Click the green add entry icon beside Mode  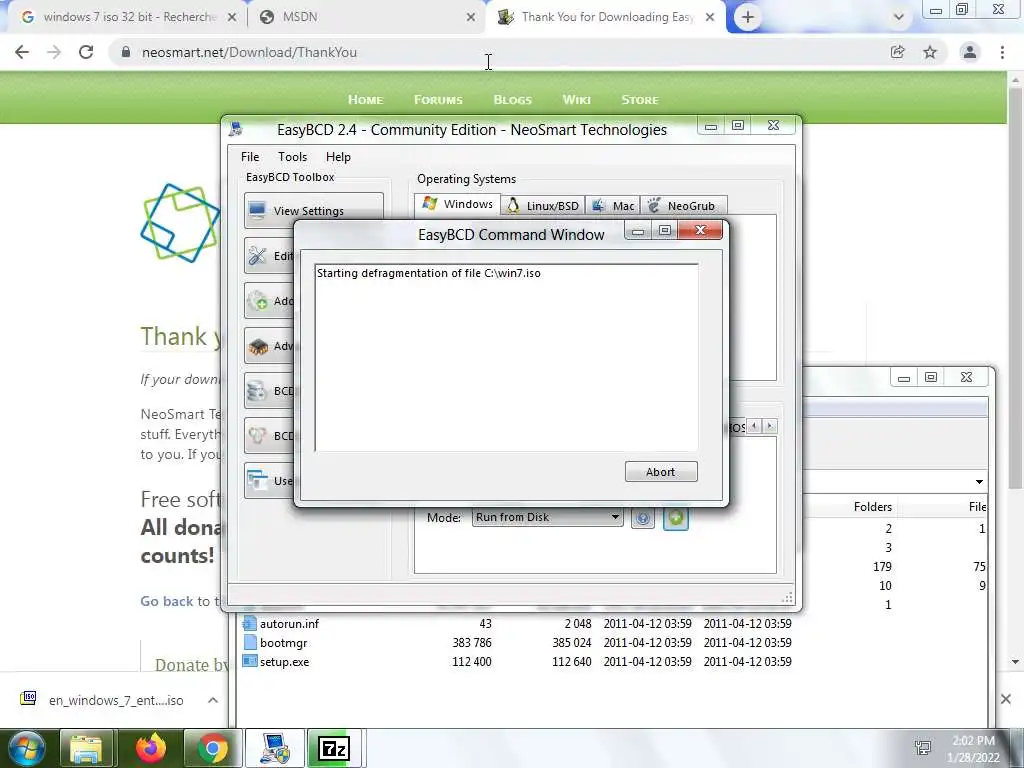click(x=676, y=518)
